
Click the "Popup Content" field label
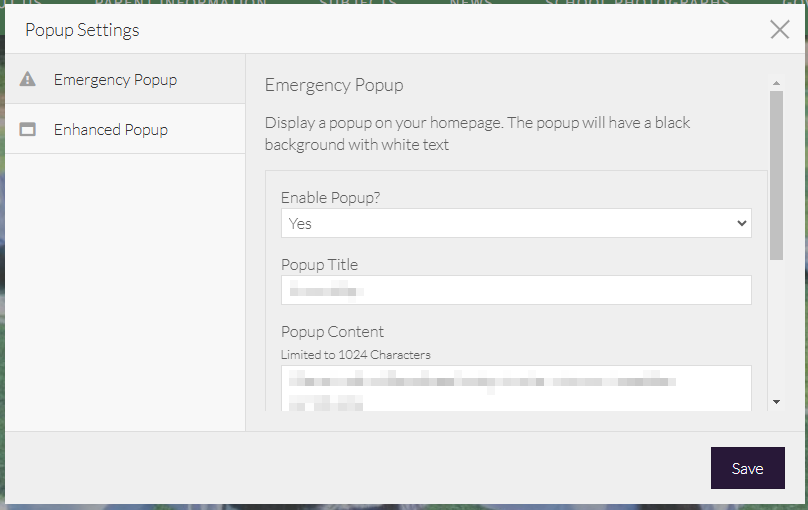coord(332,331)
